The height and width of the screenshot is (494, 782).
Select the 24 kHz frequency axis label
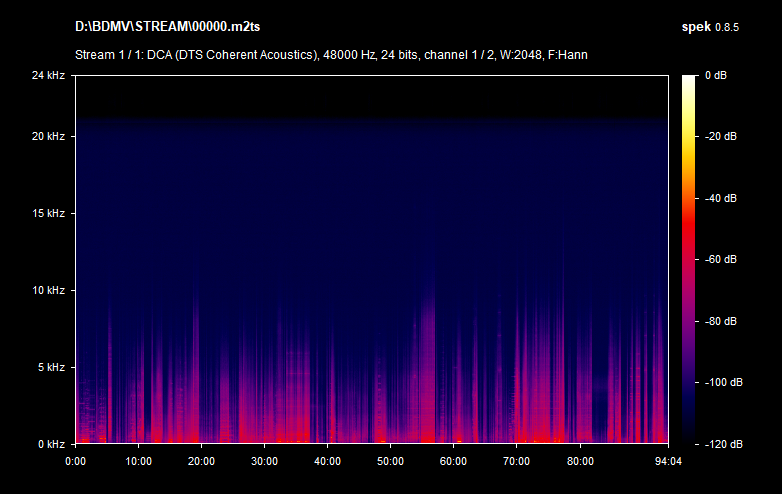pyautogui.click(x=47, y=76)
